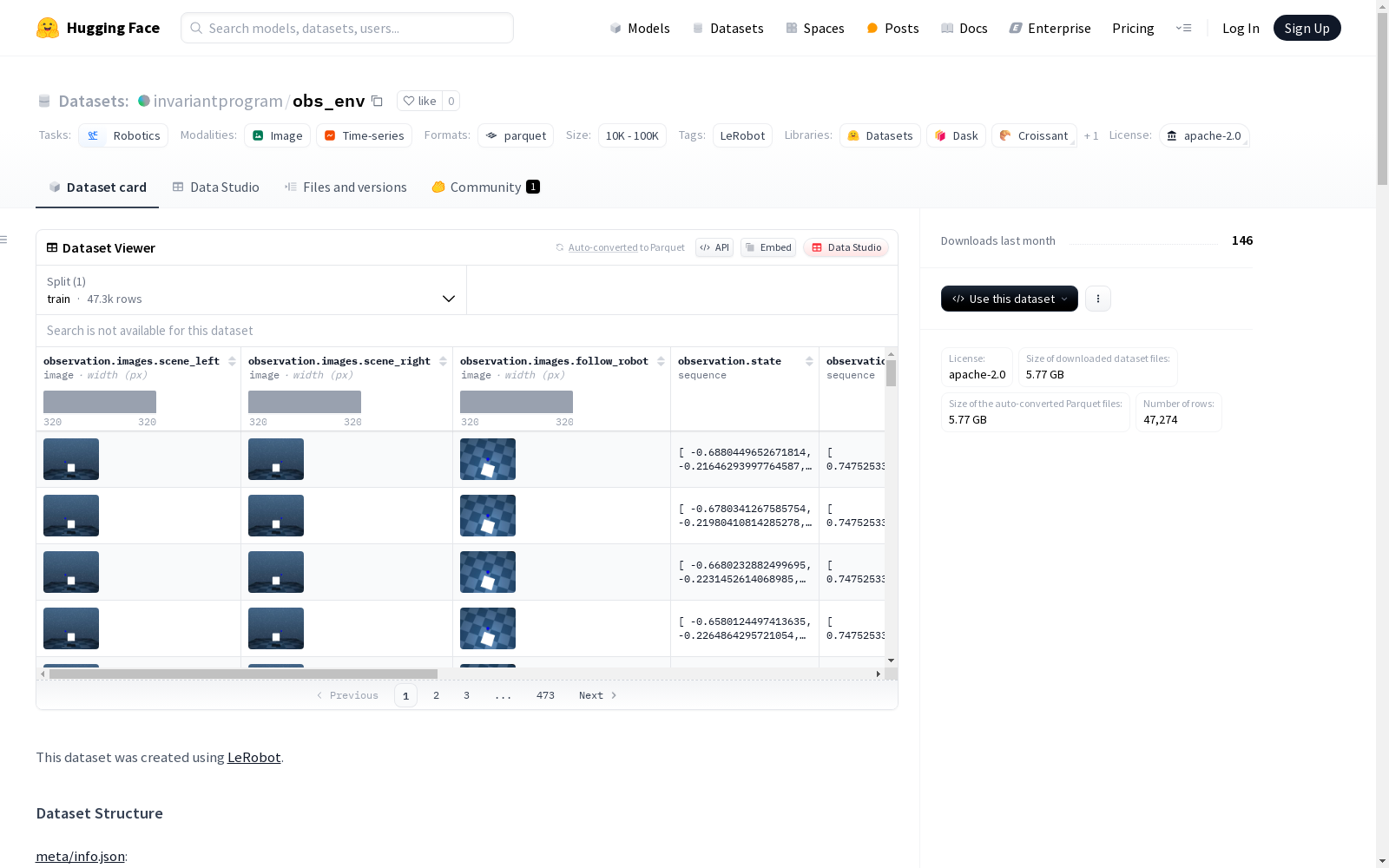Viewport: 1389px width, 868px height.
Task: Open the Community tab
Action: tap(486, 187)
